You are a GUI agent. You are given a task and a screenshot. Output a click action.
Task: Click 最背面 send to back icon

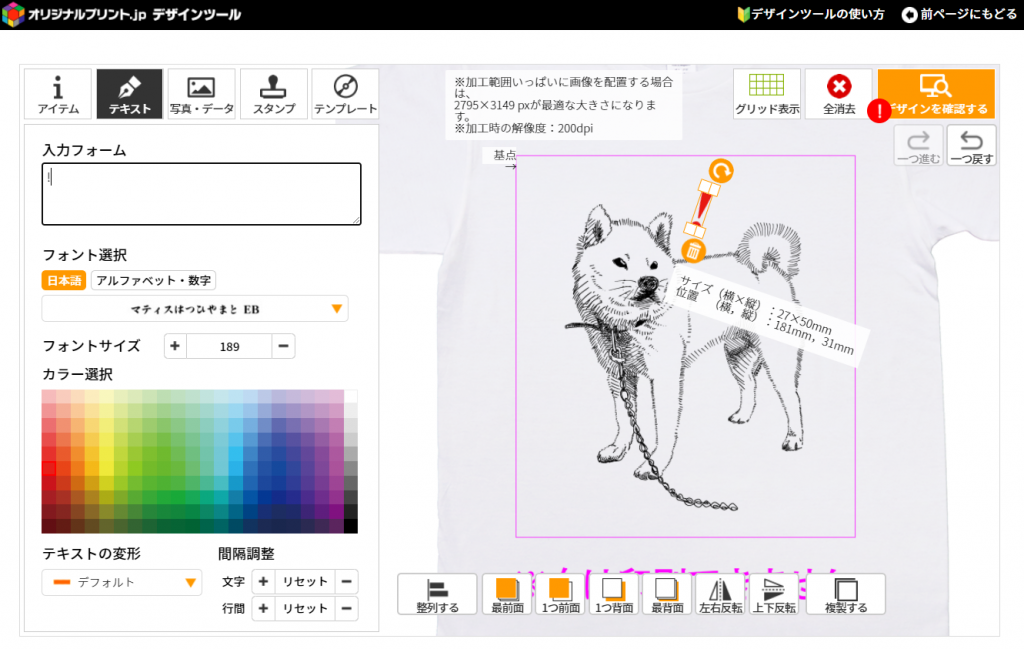point(667,594)
